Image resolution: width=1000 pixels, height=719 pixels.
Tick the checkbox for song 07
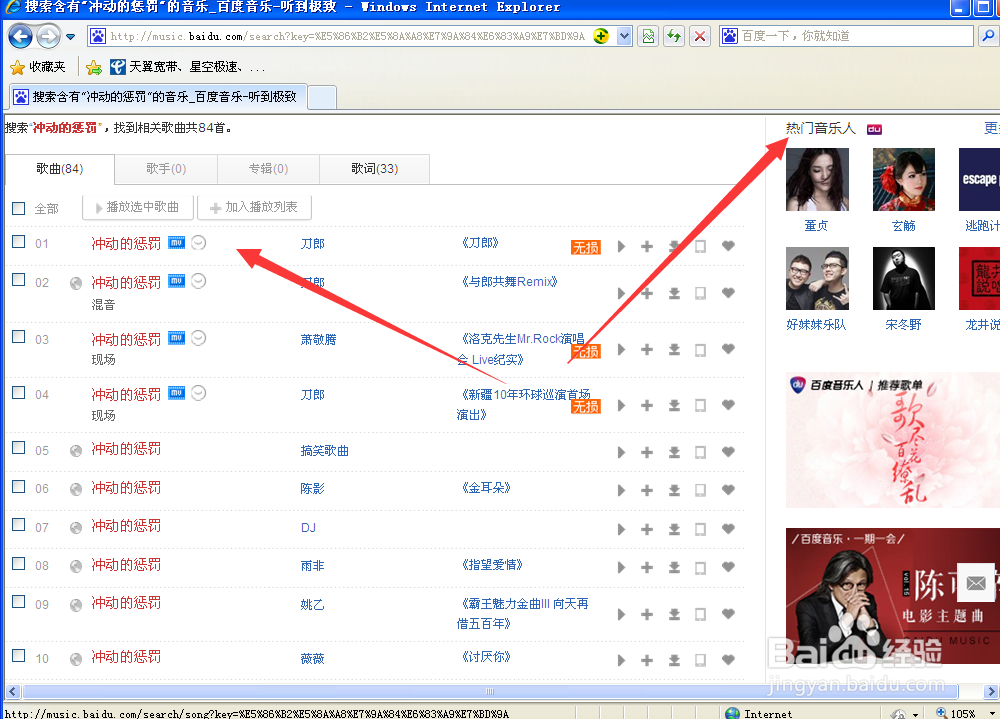18,525
